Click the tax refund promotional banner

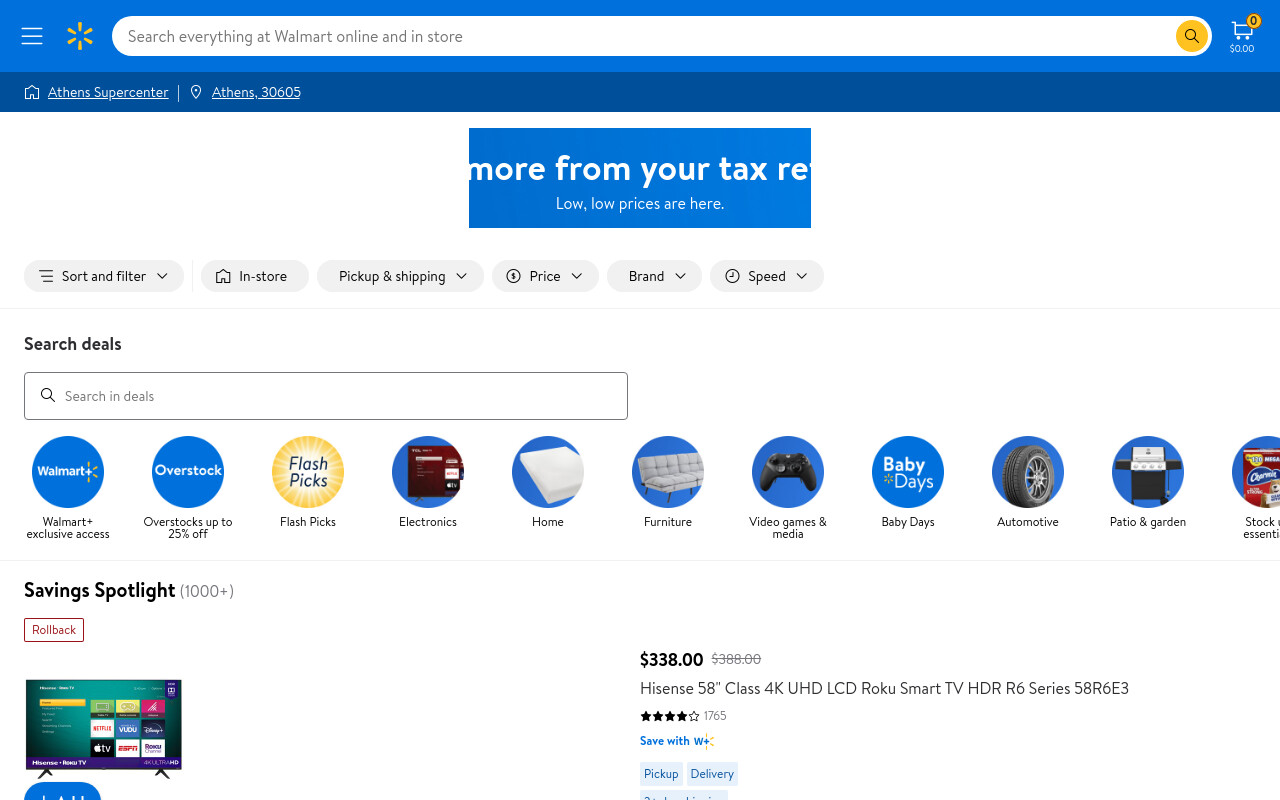640,178
